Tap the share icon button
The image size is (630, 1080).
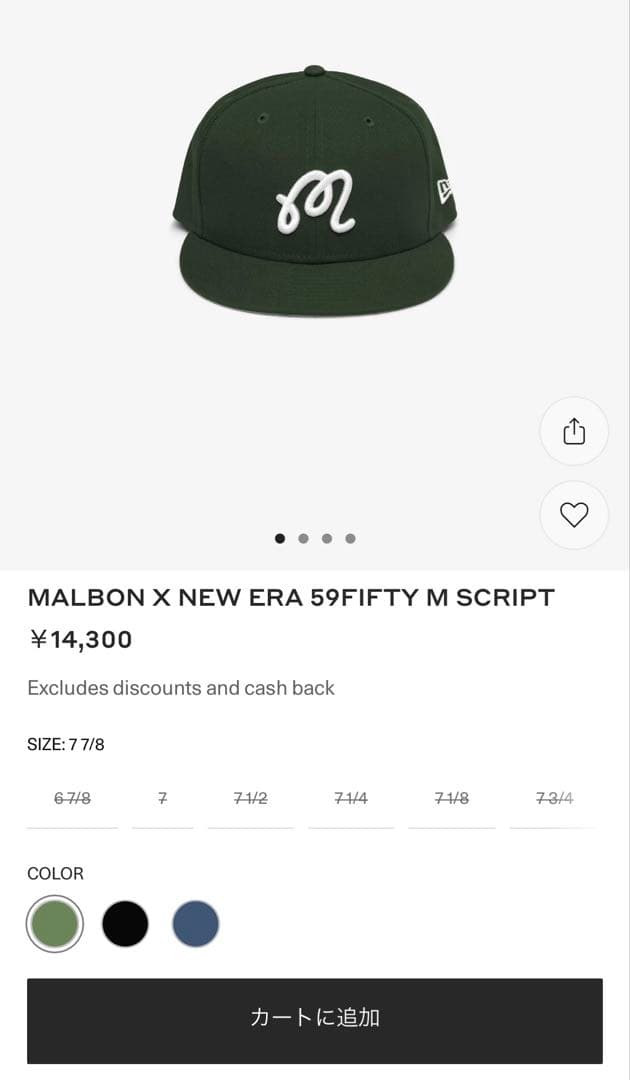[574, 431]
